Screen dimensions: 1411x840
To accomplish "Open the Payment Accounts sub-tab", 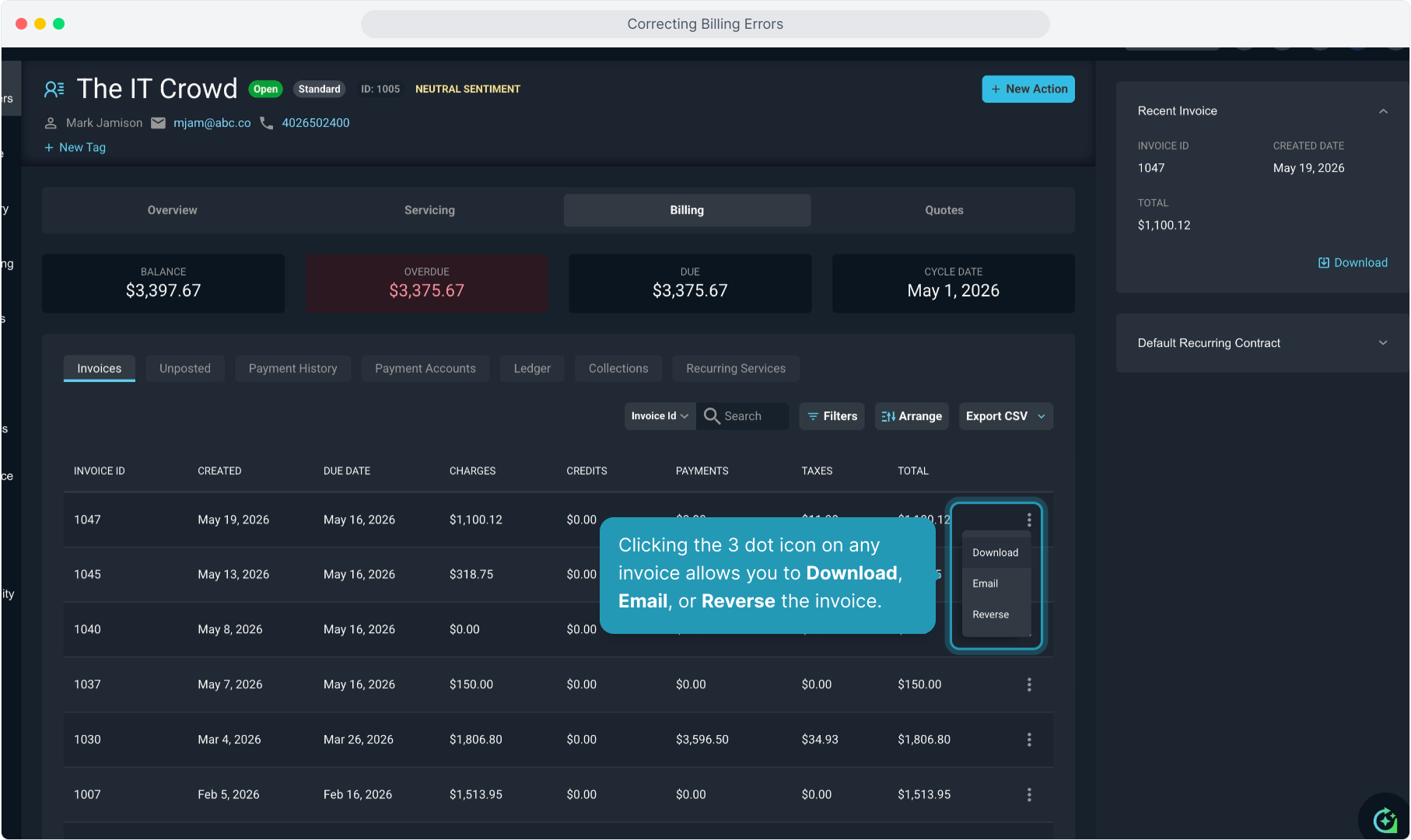I will tap(425, 369).
